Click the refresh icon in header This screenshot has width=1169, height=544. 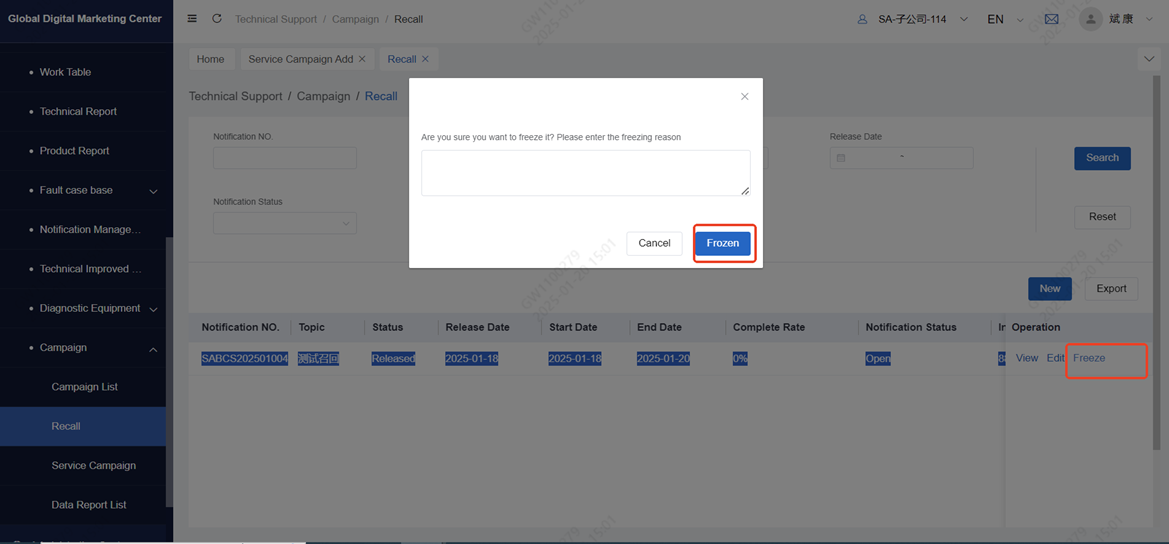(x=216, y=19)
